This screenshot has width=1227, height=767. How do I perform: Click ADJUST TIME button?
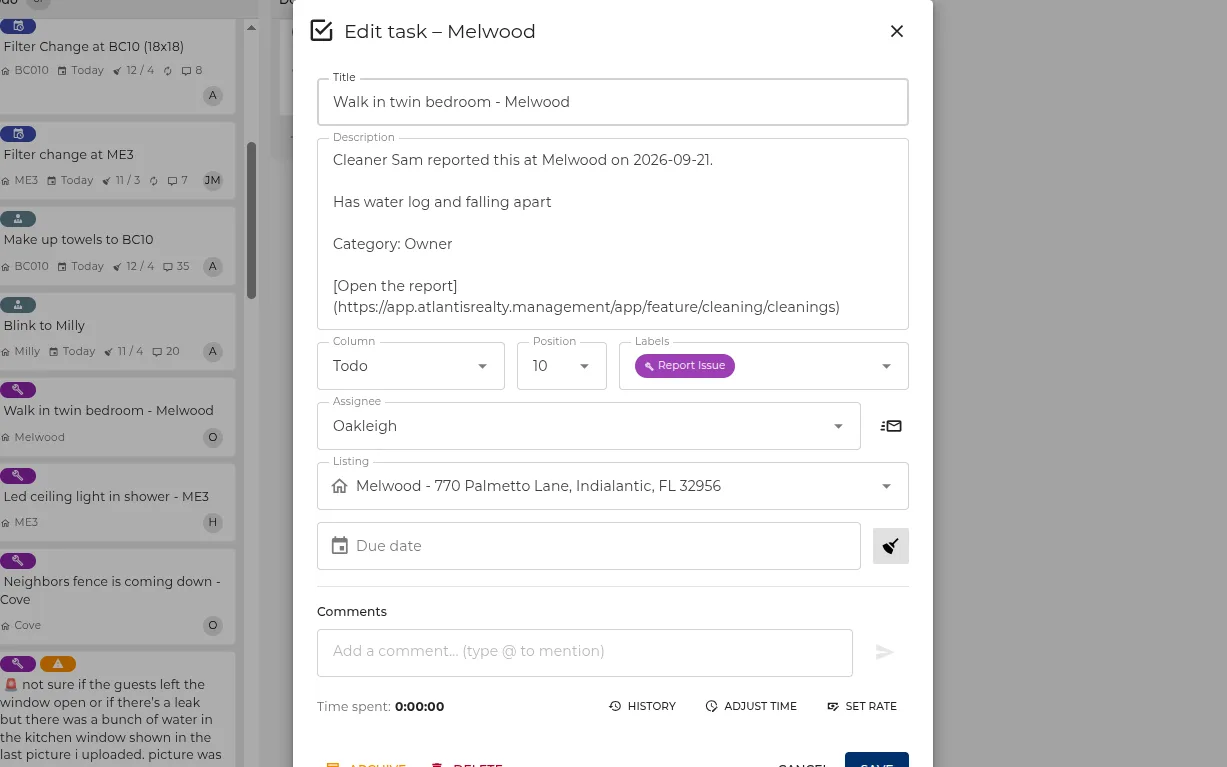tap(751, 706)
